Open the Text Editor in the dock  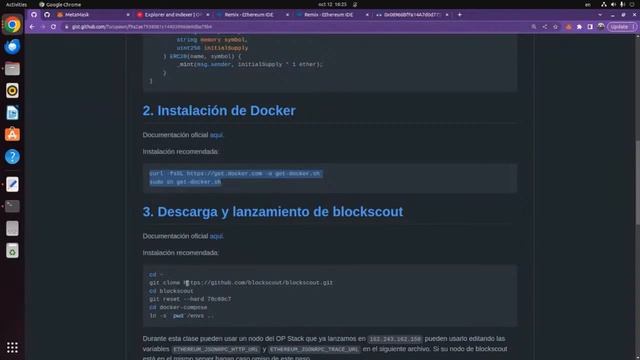coord(12,184)
